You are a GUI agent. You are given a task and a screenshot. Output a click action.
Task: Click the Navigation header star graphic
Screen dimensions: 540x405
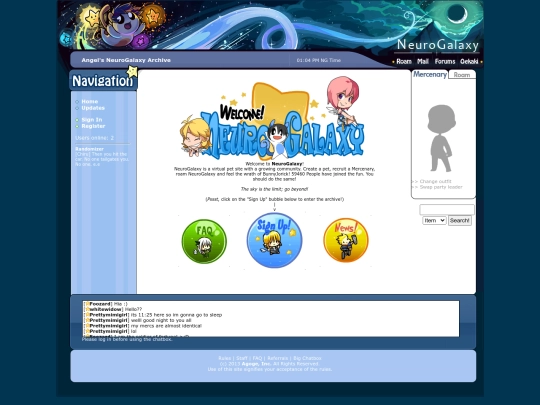click(x=132, y=72)
